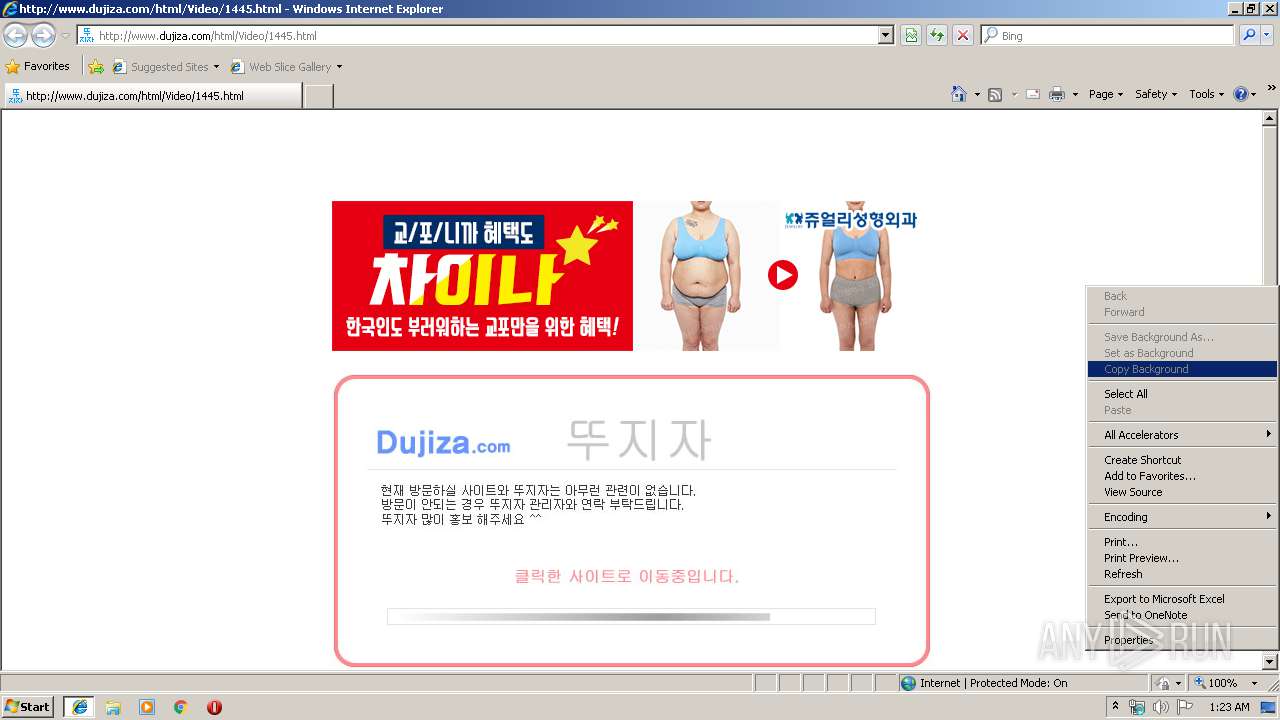Expand All Accelerators submenu
Screen dimensions: 1280x720
1182,435
